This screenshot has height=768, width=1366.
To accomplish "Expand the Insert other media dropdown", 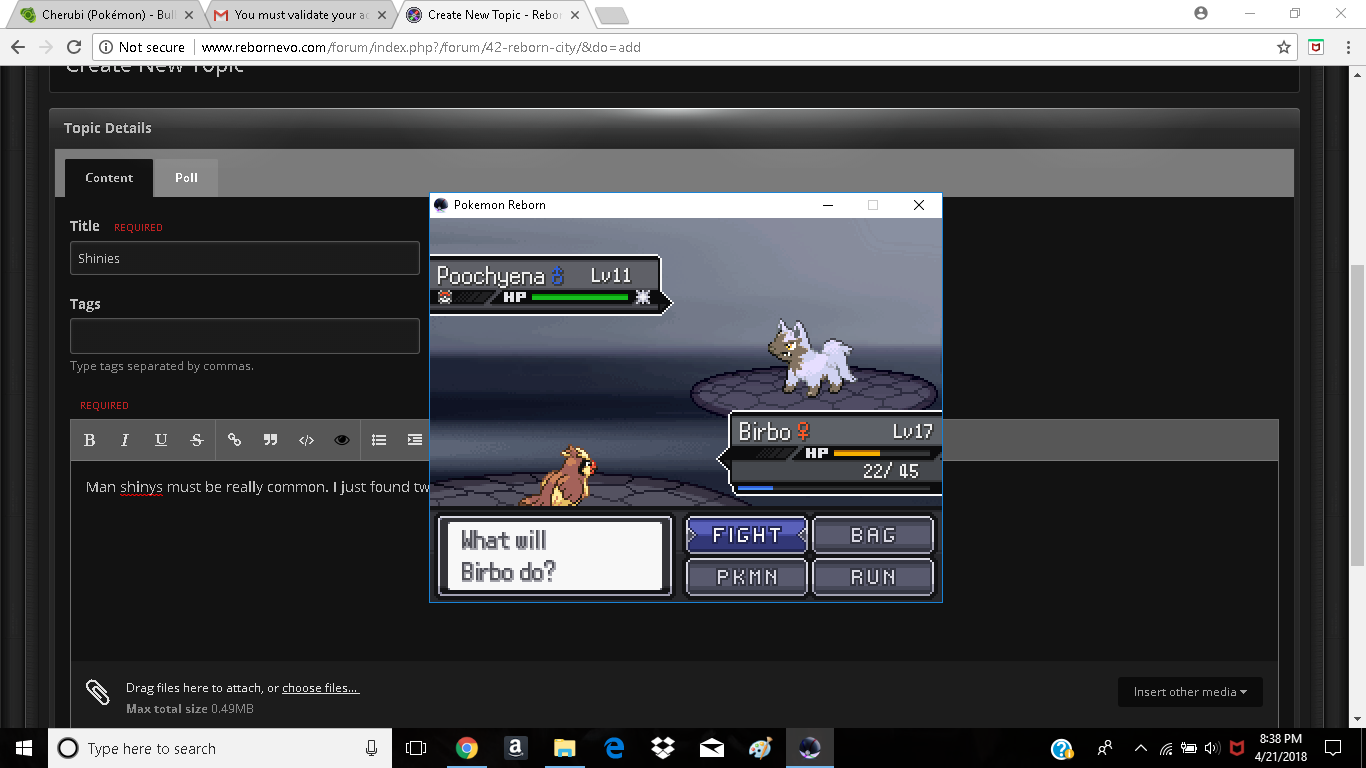I will click(1190, 692).
